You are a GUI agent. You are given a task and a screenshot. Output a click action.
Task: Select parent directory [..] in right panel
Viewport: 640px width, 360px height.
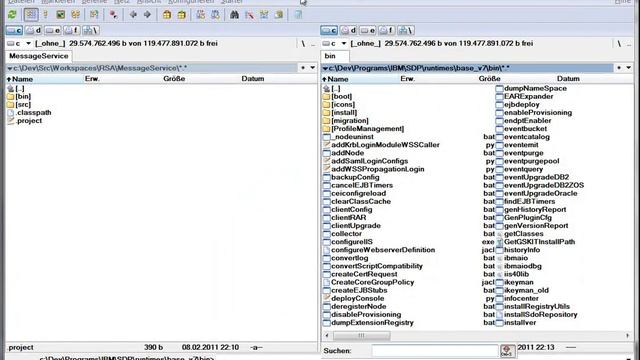(331, 89)
